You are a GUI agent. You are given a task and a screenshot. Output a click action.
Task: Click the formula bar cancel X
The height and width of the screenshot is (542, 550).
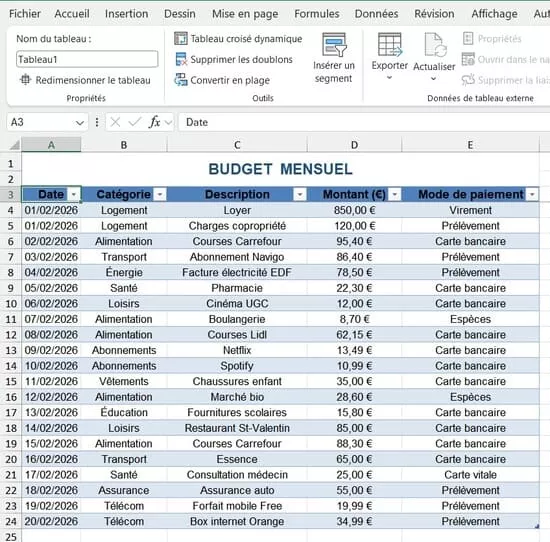point(115,122)
